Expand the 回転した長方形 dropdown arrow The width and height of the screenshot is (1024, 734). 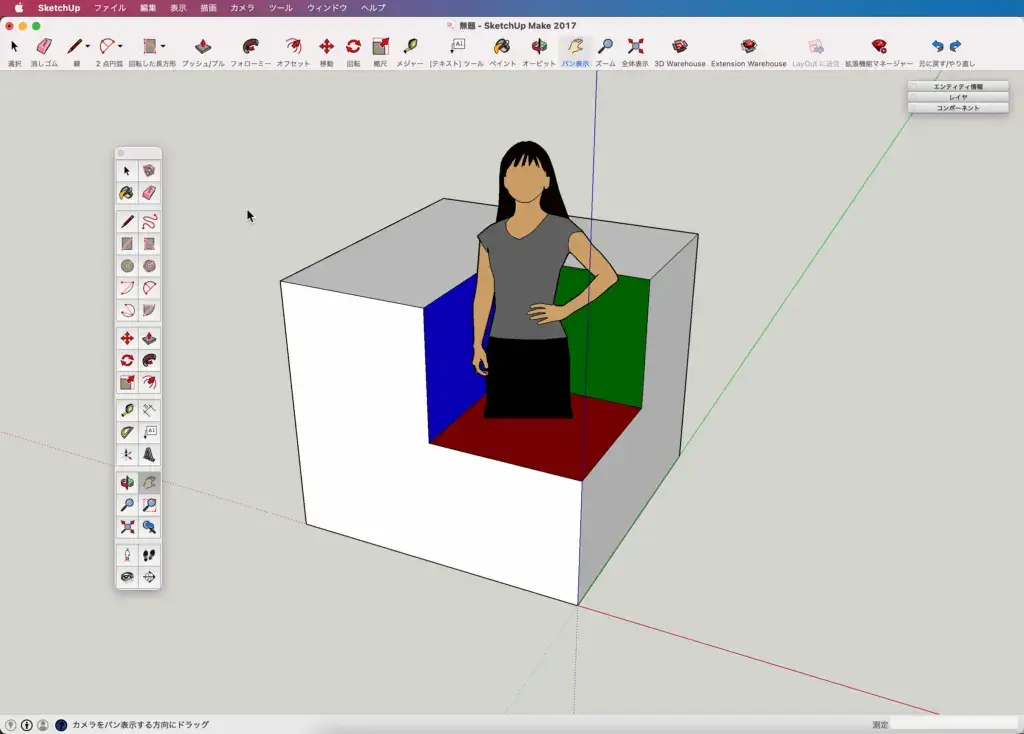coord(163,46)
